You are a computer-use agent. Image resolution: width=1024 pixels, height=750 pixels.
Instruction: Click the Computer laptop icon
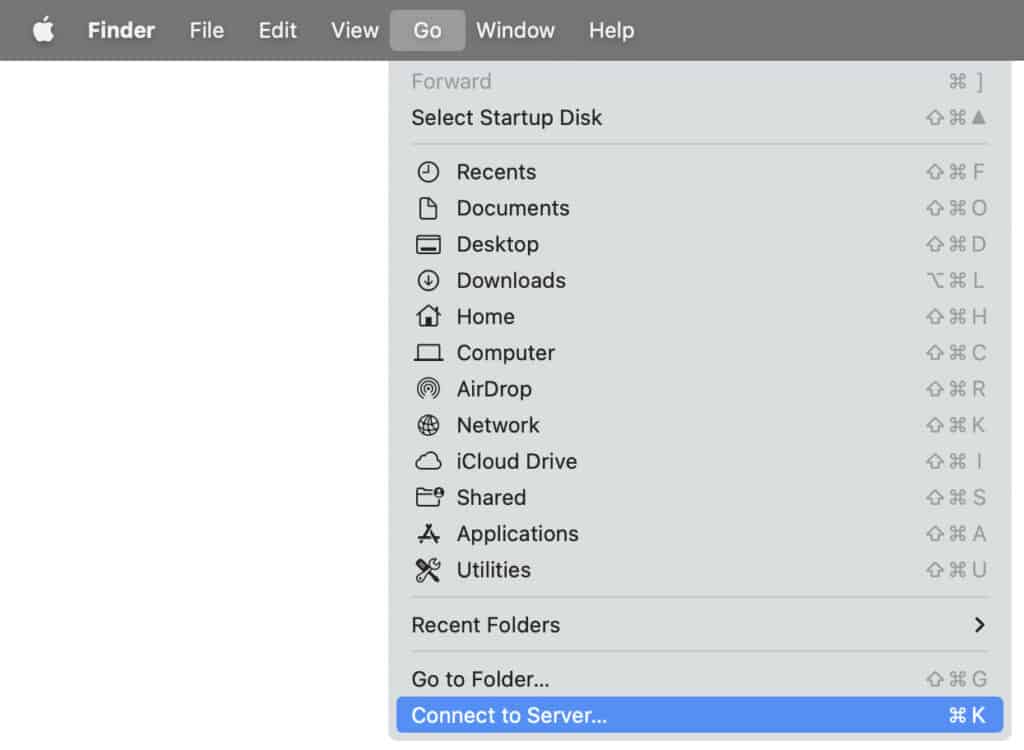click(428, 353)
